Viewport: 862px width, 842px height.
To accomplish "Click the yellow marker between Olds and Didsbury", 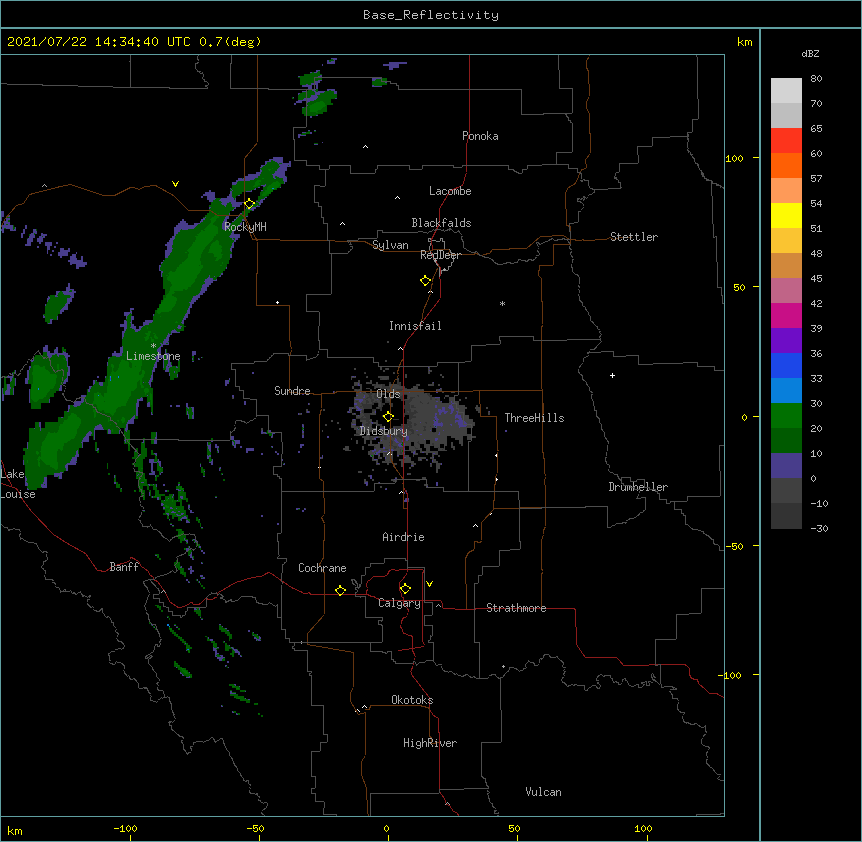I will (389, 417).
